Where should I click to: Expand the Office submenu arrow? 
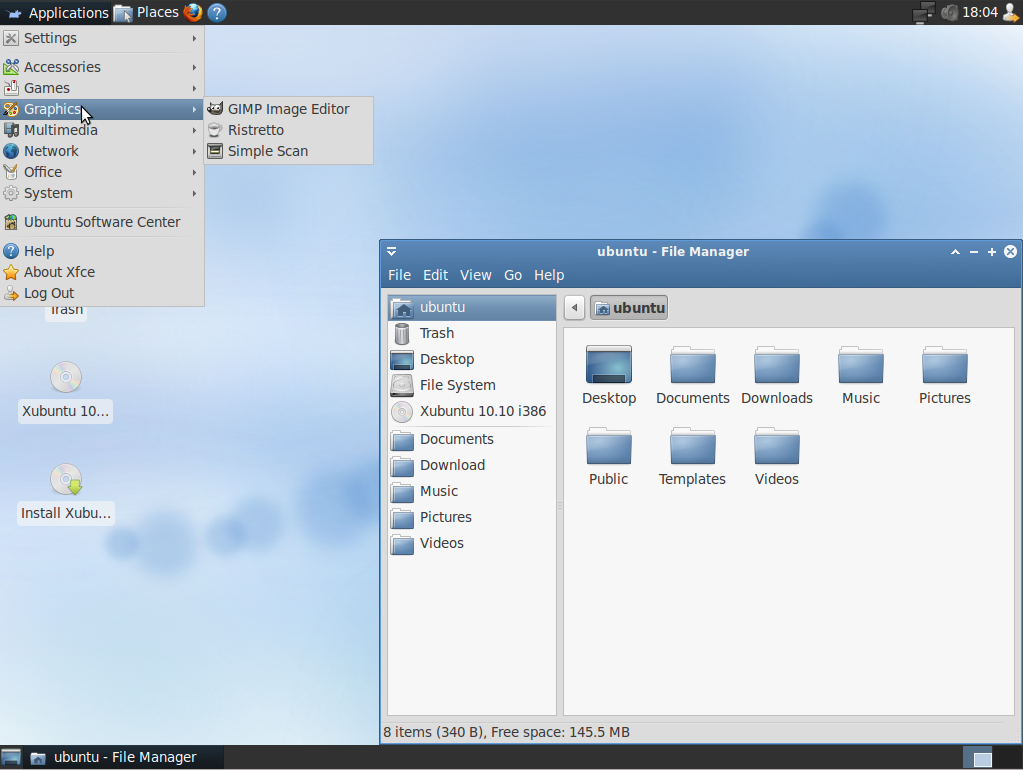coord(194,172)
